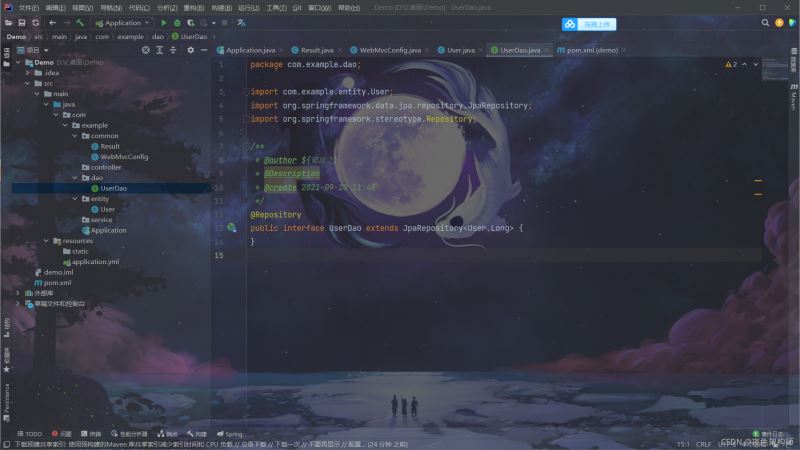The height and width of the screenshot is (450, 800).
Task: Open the dropdown arrow next to profiler run icon
Action: click(213, 23)
